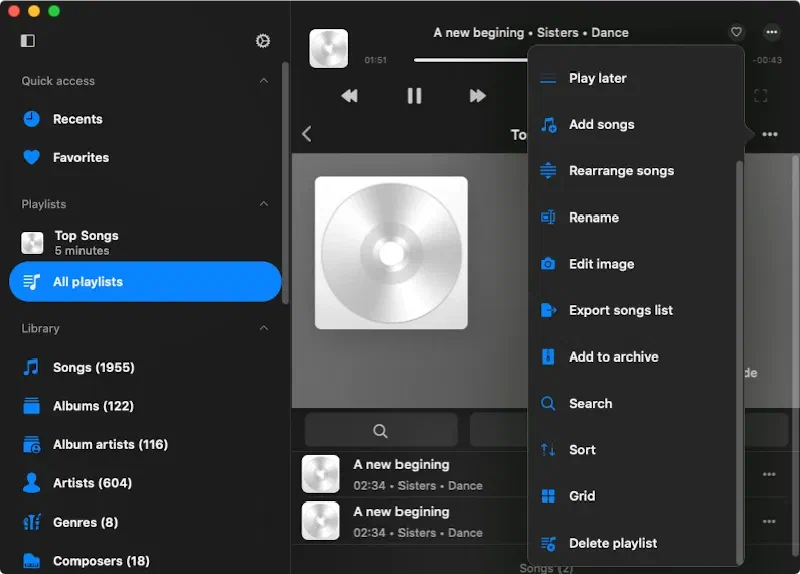Pause the currently playing song
Viewport: 800px width, 574px height.
click(x=414, y=96)
